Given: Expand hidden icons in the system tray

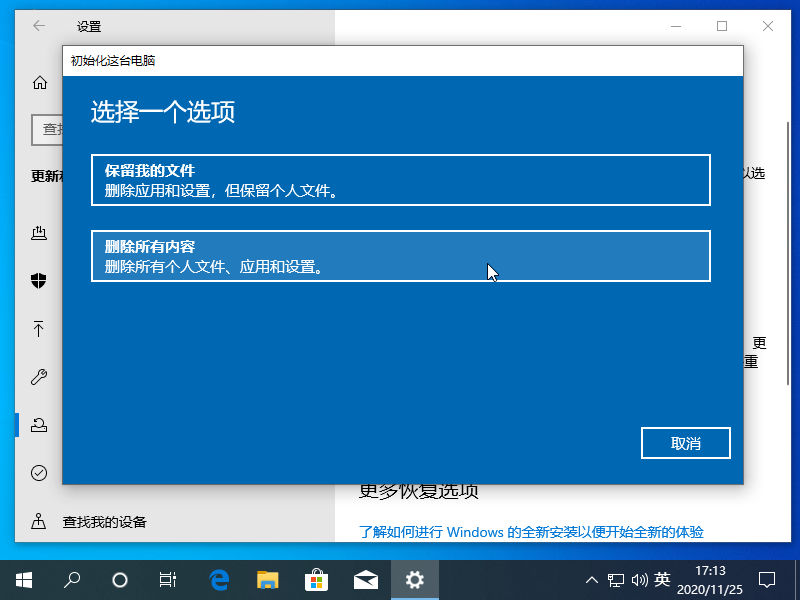Looking at the screenshot, I should (592, 579).
